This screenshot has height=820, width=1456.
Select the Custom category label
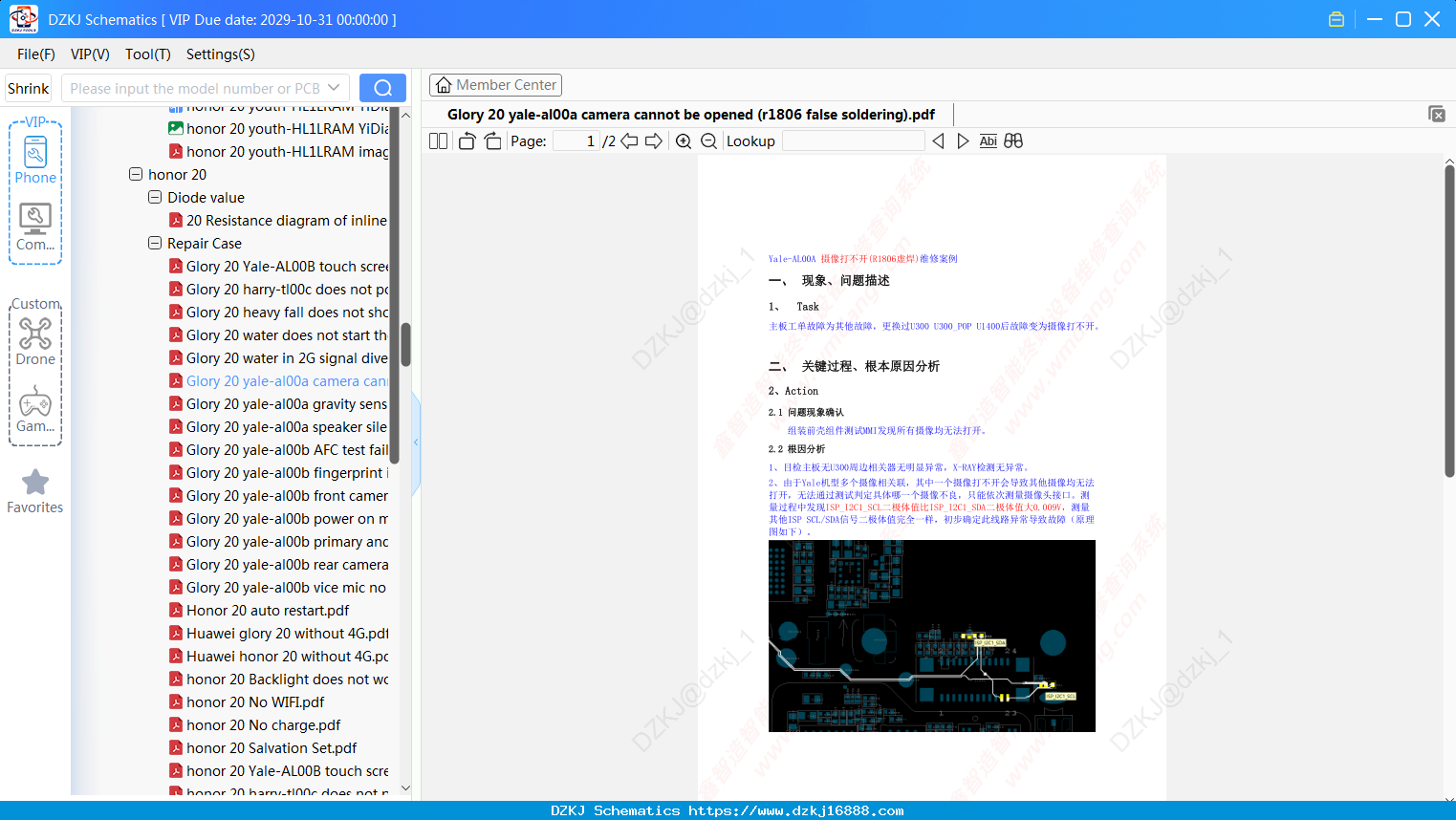tap(36, 304)
